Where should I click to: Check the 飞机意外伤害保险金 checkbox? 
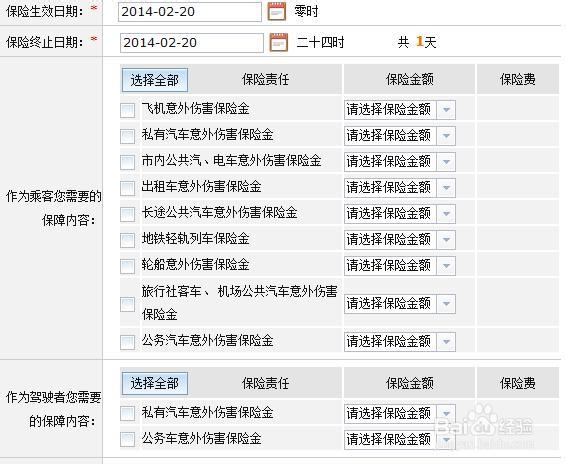(127, 110)
